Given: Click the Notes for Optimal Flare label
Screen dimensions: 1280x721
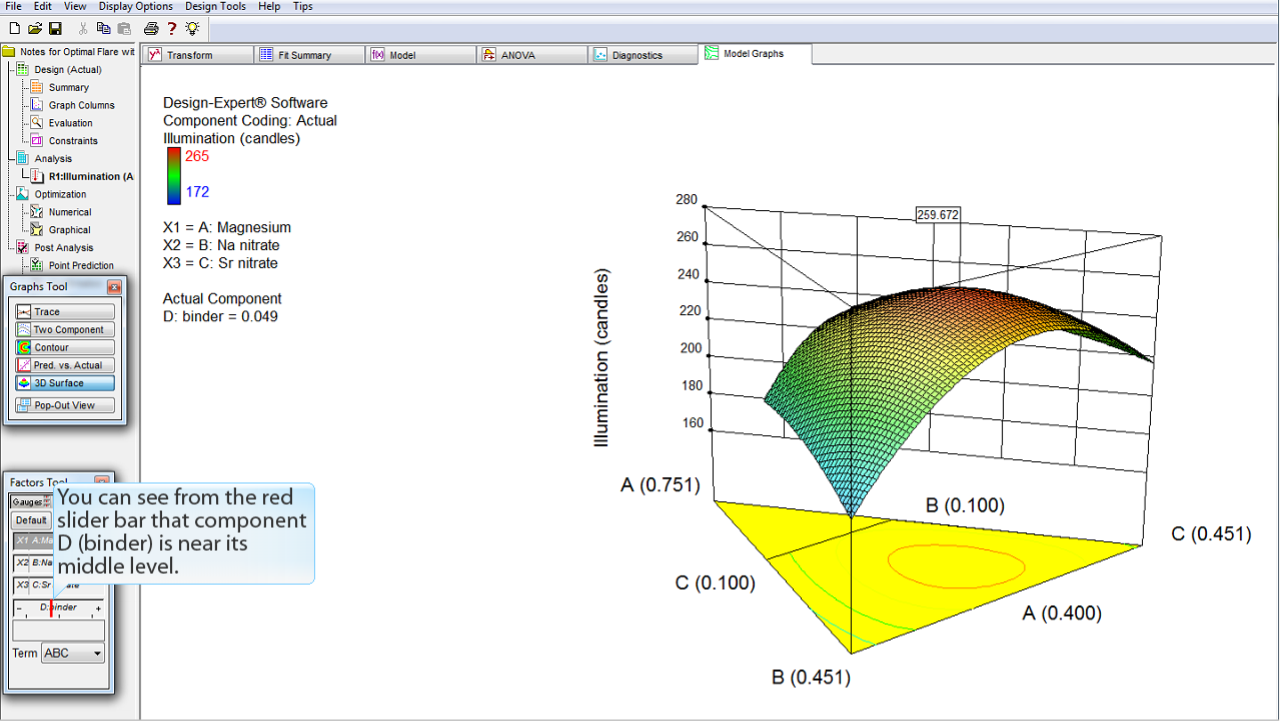Looking at the screenshot, I should [77, 52].
